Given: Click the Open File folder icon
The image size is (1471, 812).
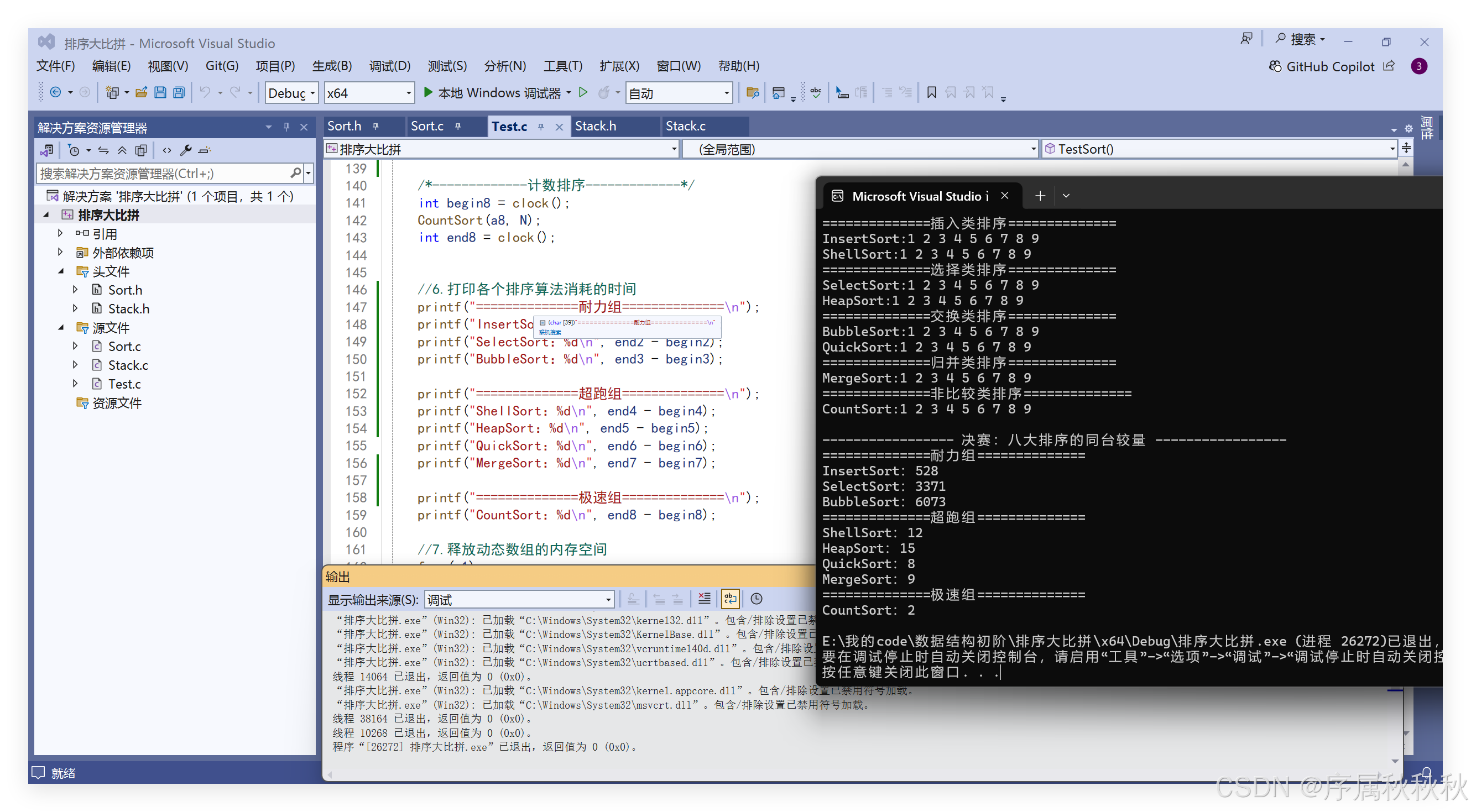Looking at the screenshot, I should [142, 92].
